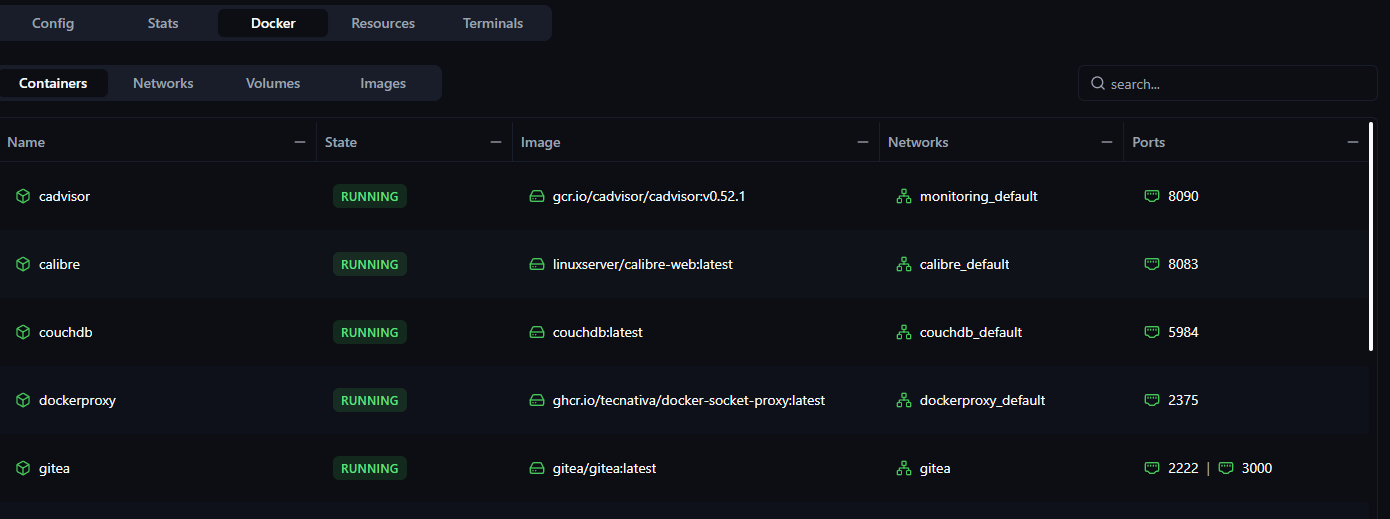Screen dimensions: 1390x519
Task: Click the couchdb image drive icon
Action: (x=537, y=333)
